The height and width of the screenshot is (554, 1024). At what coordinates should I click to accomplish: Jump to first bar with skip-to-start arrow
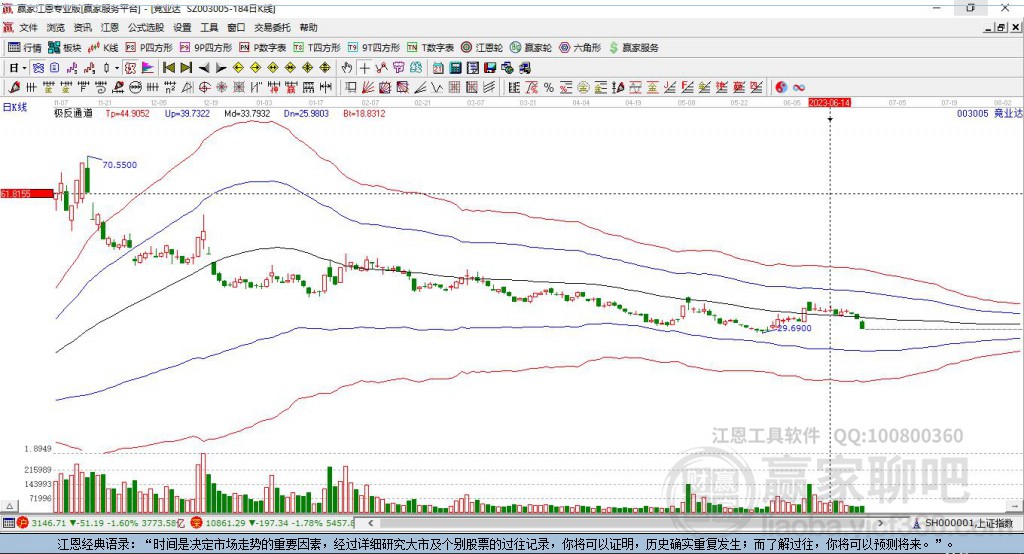click(x=168, y=68)
